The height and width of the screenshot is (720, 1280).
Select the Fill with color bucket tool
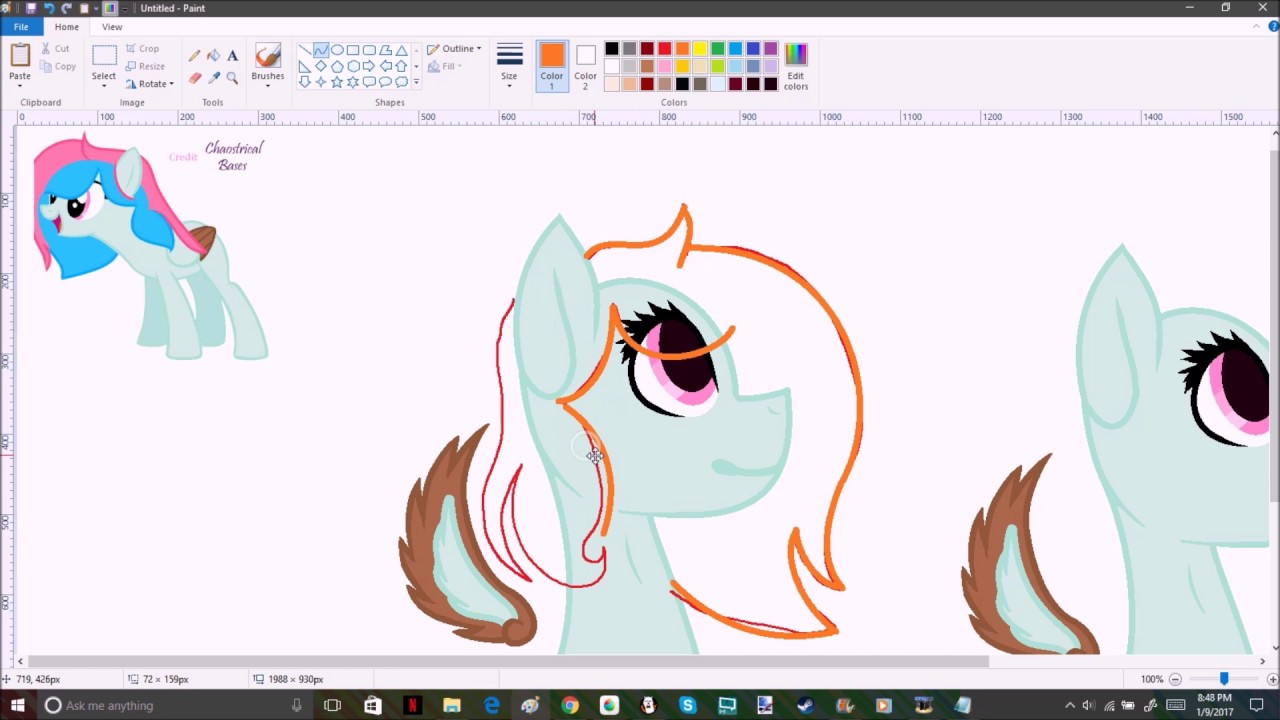(213, 56)
